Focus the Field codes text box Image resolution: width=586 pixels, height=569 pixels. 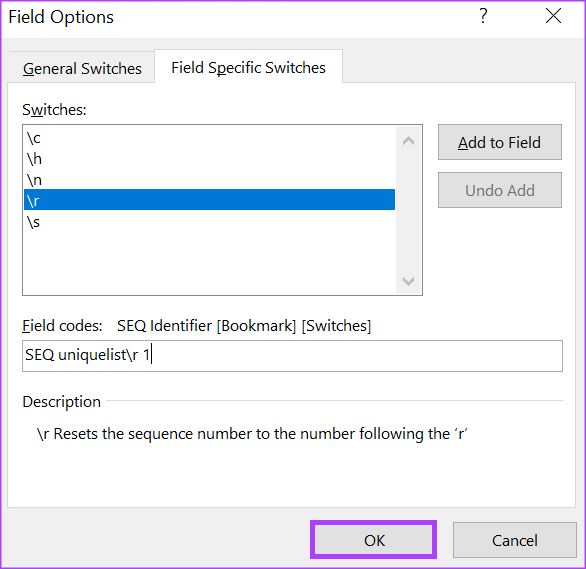(x=292, y=356)
